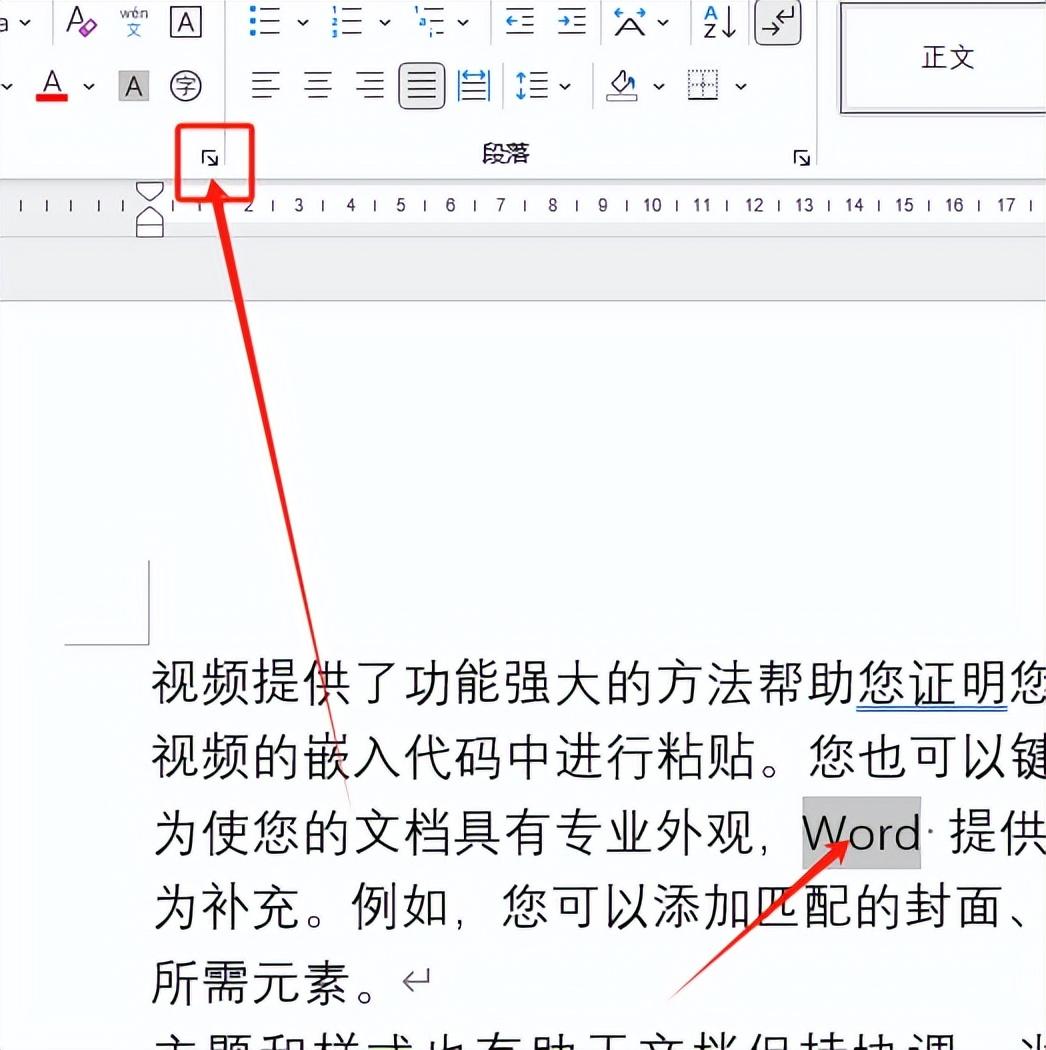
Task: Click the Asian Layout icon
Action: pos(630,21)
